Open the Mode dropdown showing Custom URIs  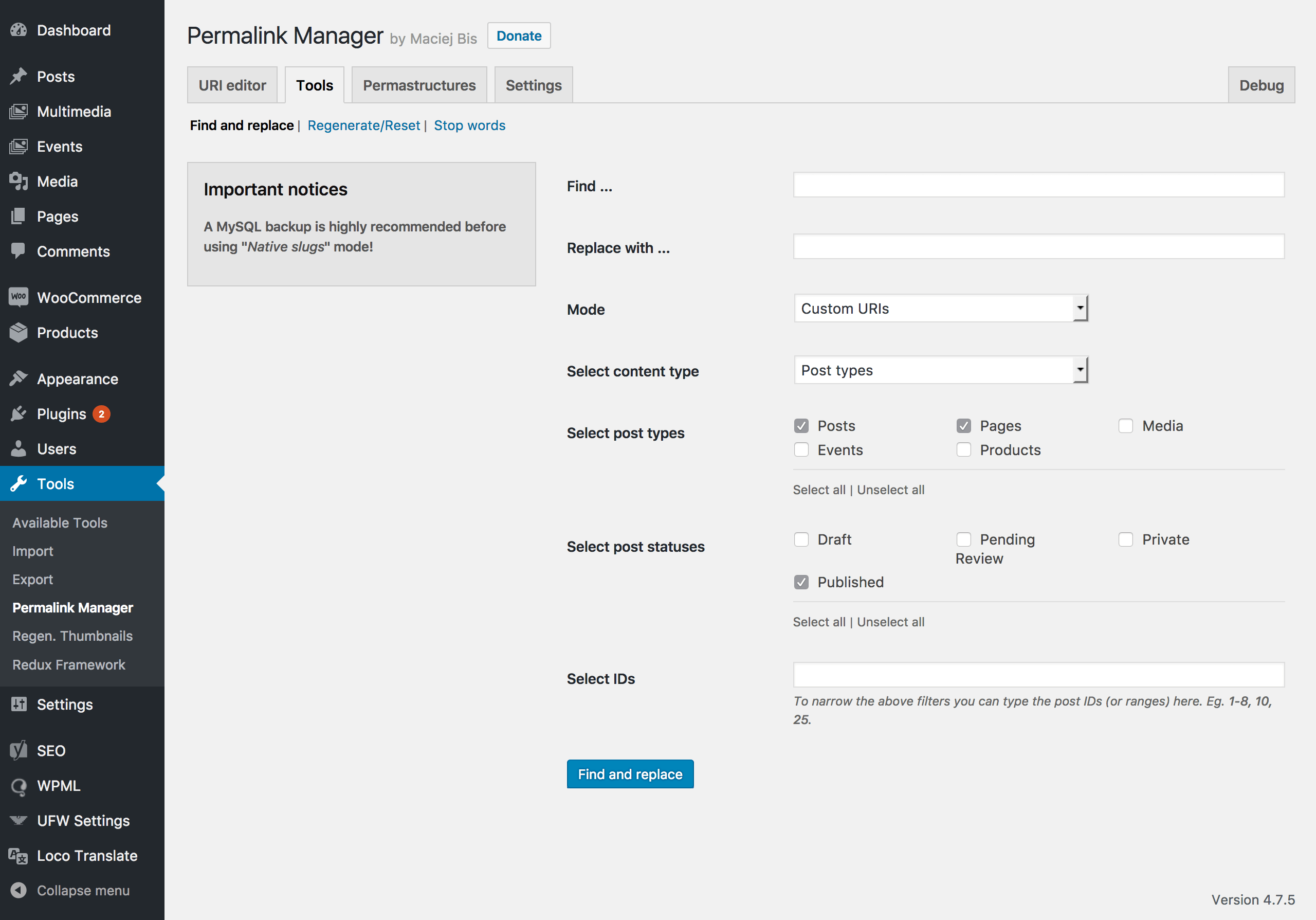tap(941, 309)
